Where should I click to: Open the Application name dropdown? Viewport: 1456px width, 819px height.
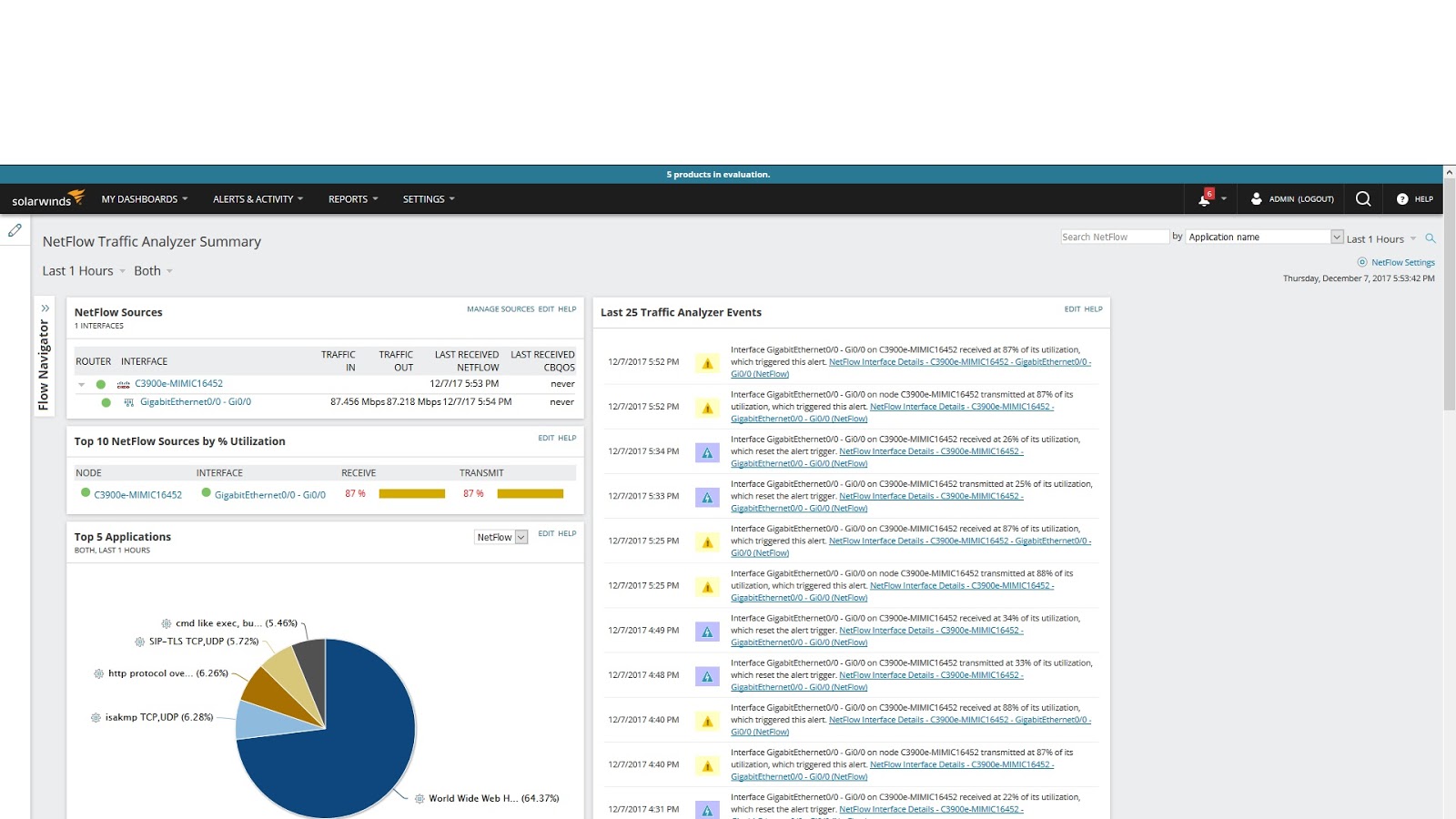click(x=1336, y=237)
